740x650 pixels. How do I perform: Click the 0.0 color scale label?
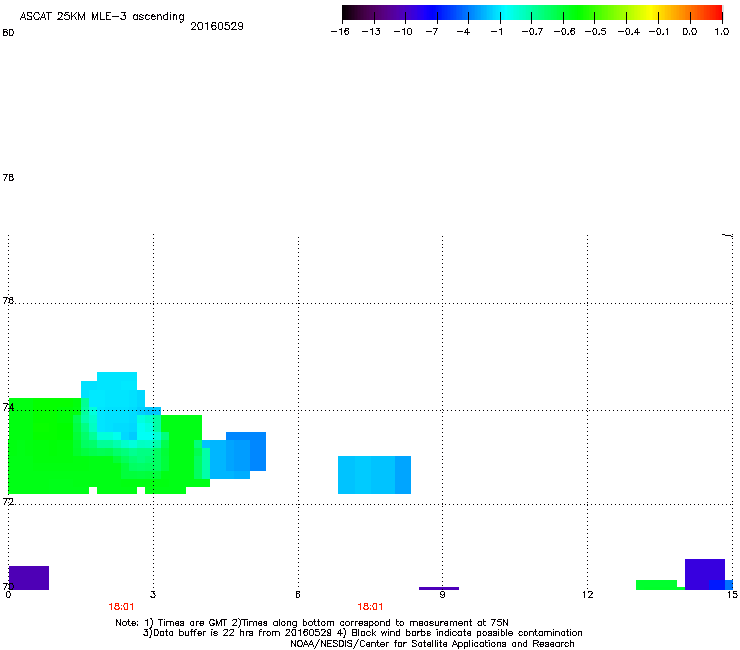pyautogui.click(x=690, y=32)
